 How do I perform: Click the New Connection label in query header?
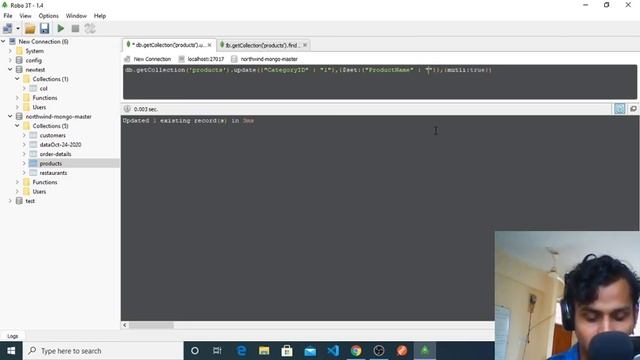click(x=152, y=59)
